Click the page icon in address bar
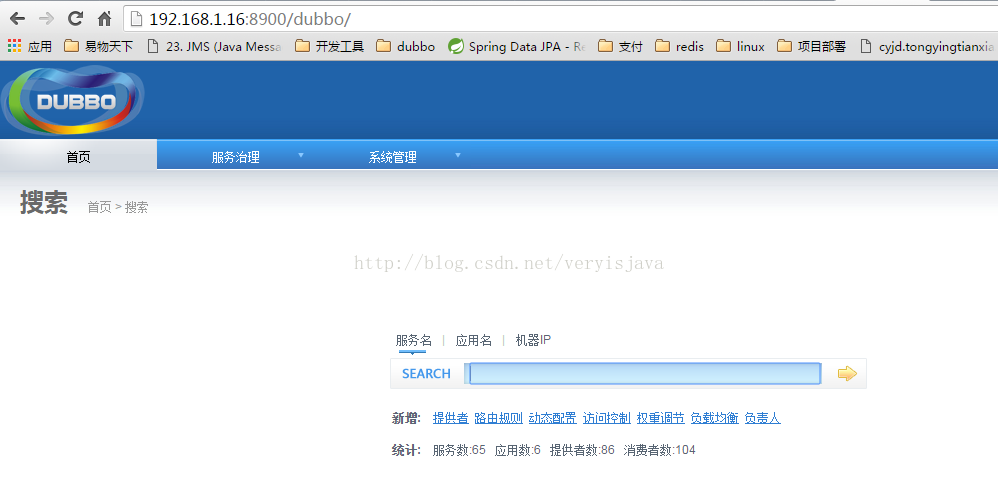998x504 pixels. (x=136, y=19)
